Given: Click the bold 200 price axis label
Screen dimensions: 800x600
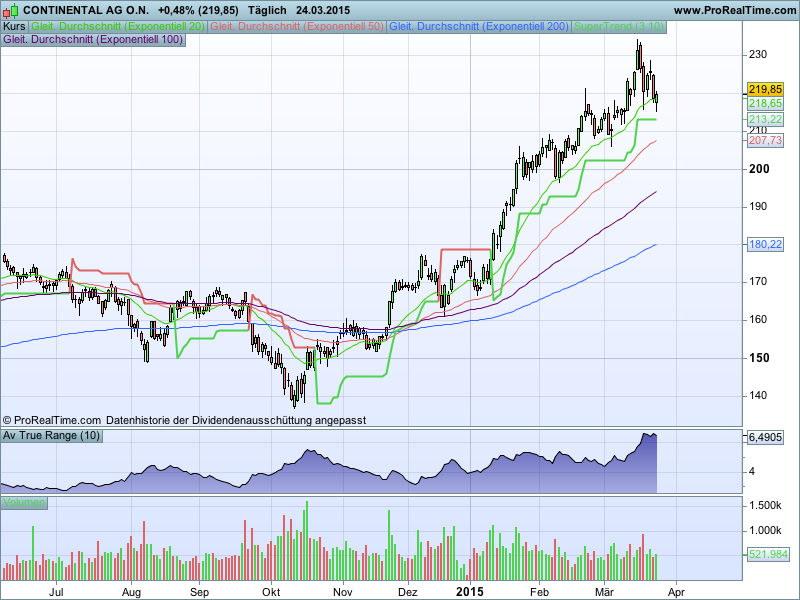Looking at the screenshot, I should 759,169.
